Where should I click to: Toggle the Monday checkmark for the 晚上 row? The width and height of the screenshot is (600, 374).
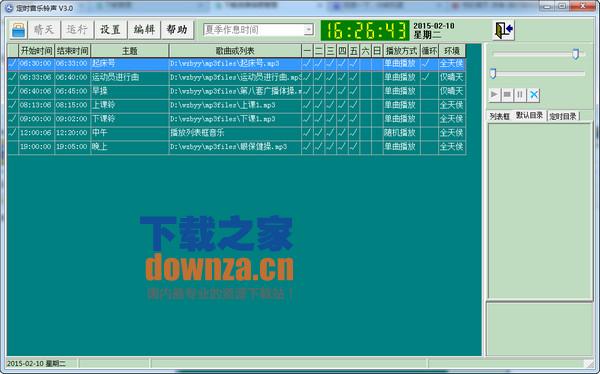click(307, 147)
